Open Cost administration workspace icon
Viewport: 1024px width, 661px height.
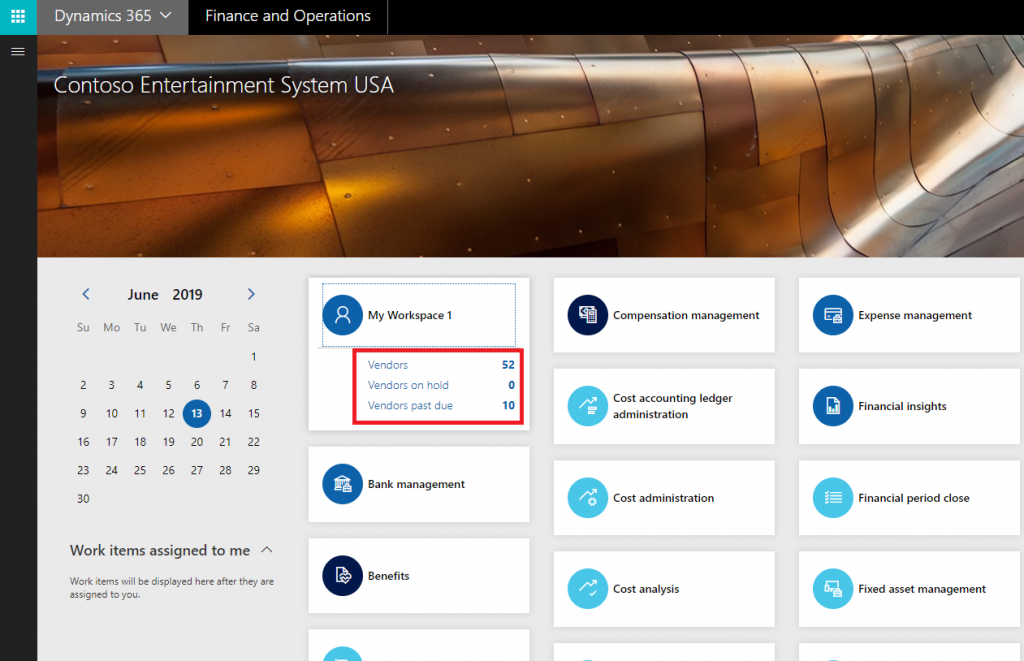[x=588, y=498]
